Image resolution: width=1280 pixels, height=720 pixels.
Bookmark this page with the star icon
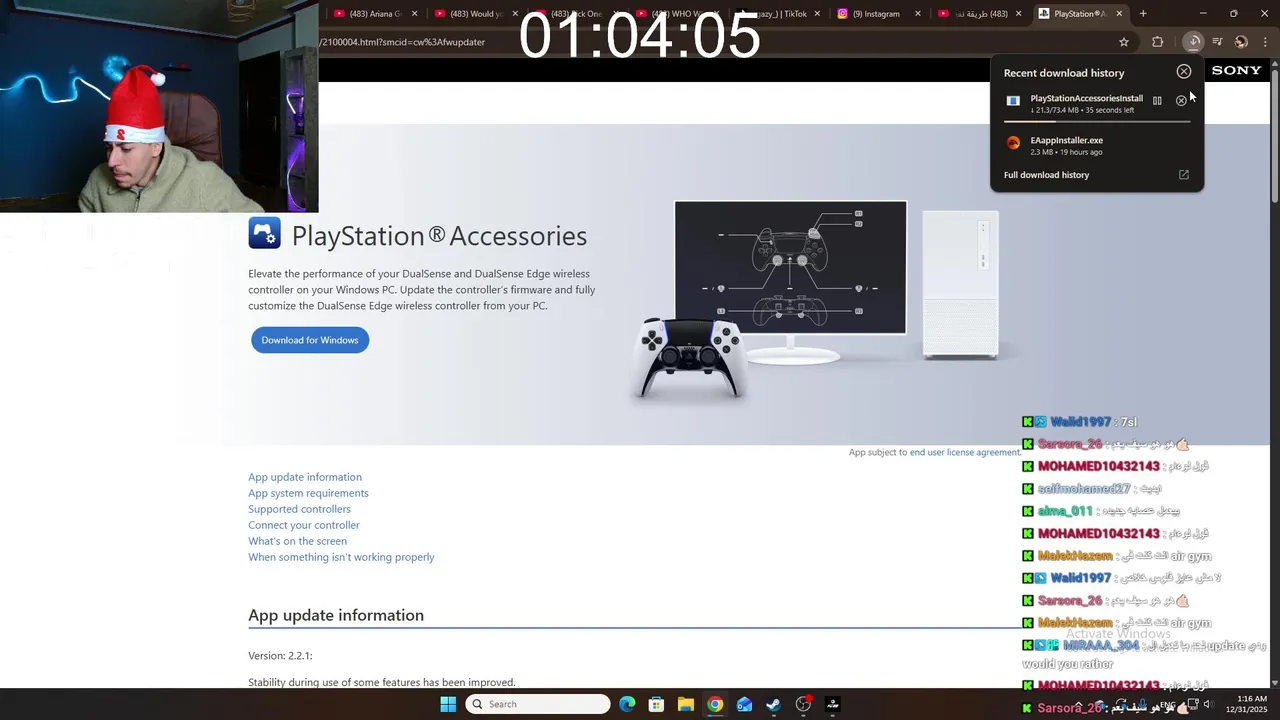[1124, 42]
